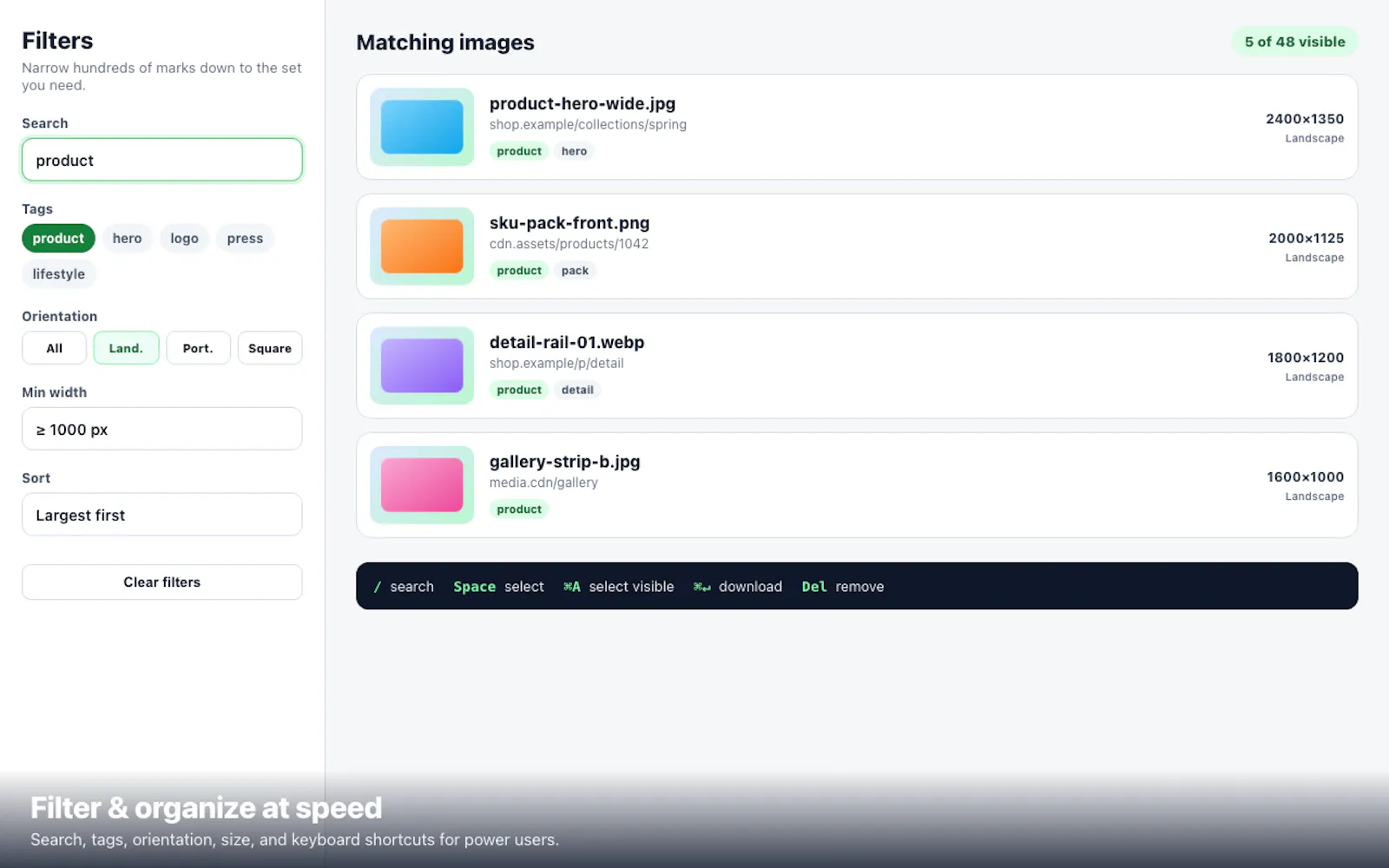
Task: Click the 'product' tag on sku-pack-front.png
Action: (x=519, y=271)
